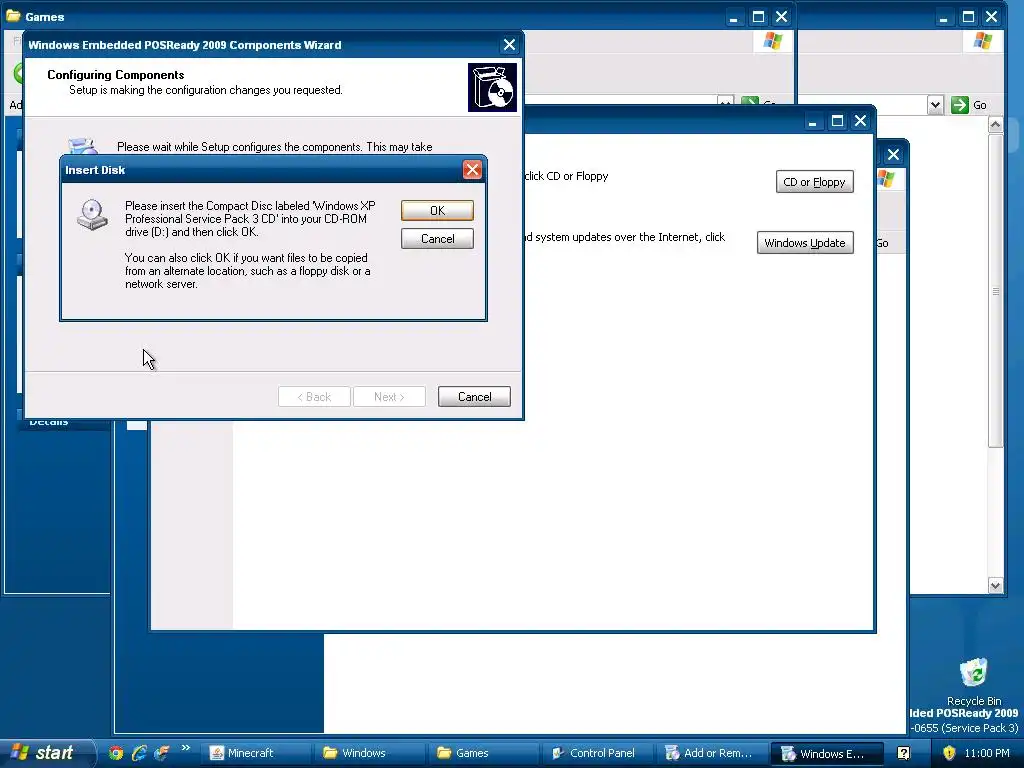1024x768 pixels.
Task: Click scrollbar up arrow in right window
Action: [x=995, y=124]
